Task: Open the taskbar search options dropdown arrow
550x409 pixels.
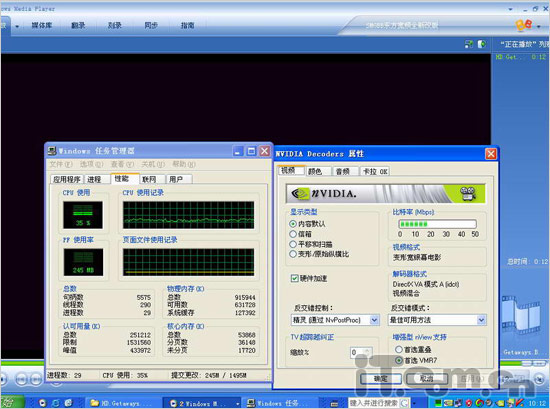Action: coord(414,403)
